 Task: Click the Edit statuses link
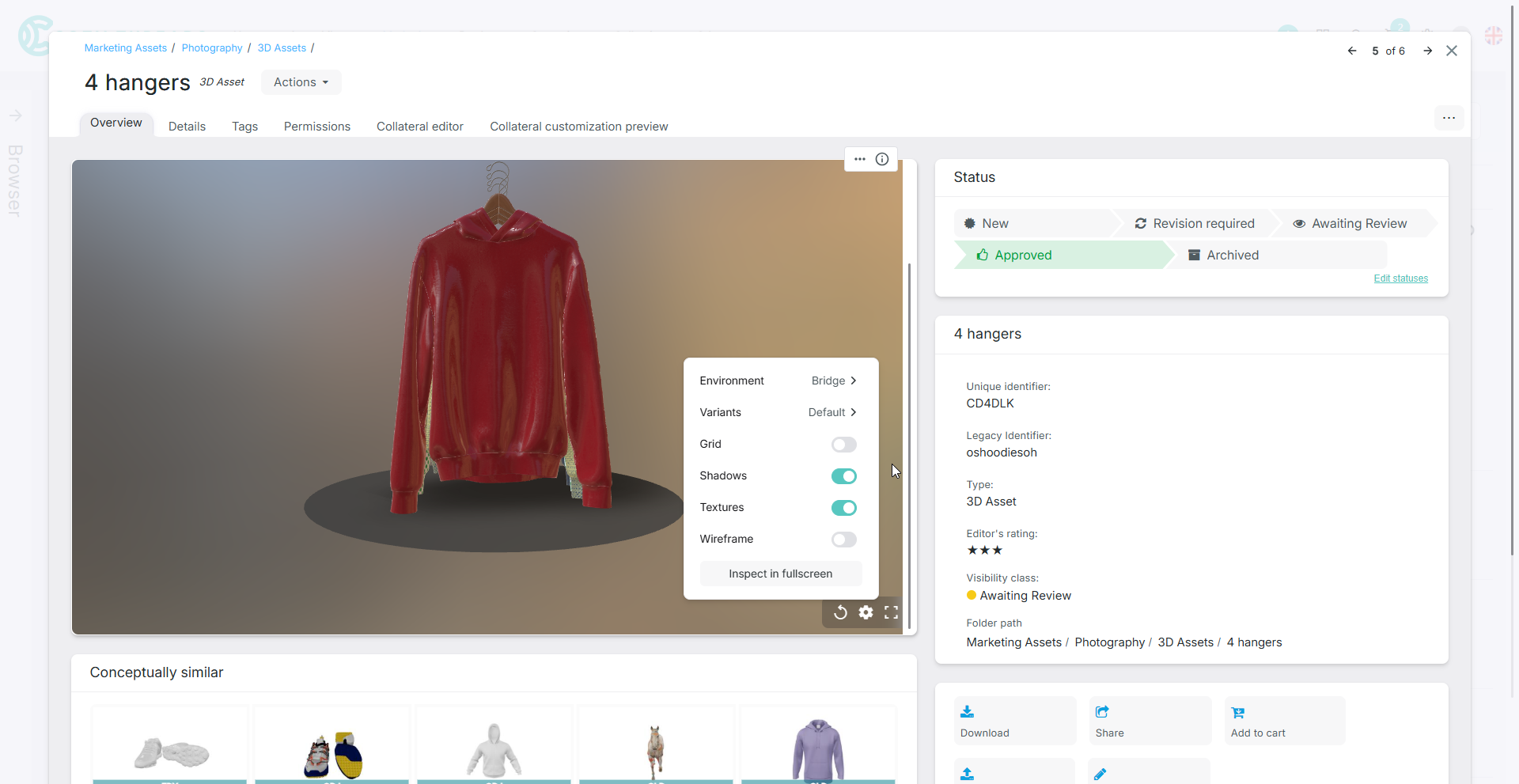pyautogui.click(x=1400, y=278)
